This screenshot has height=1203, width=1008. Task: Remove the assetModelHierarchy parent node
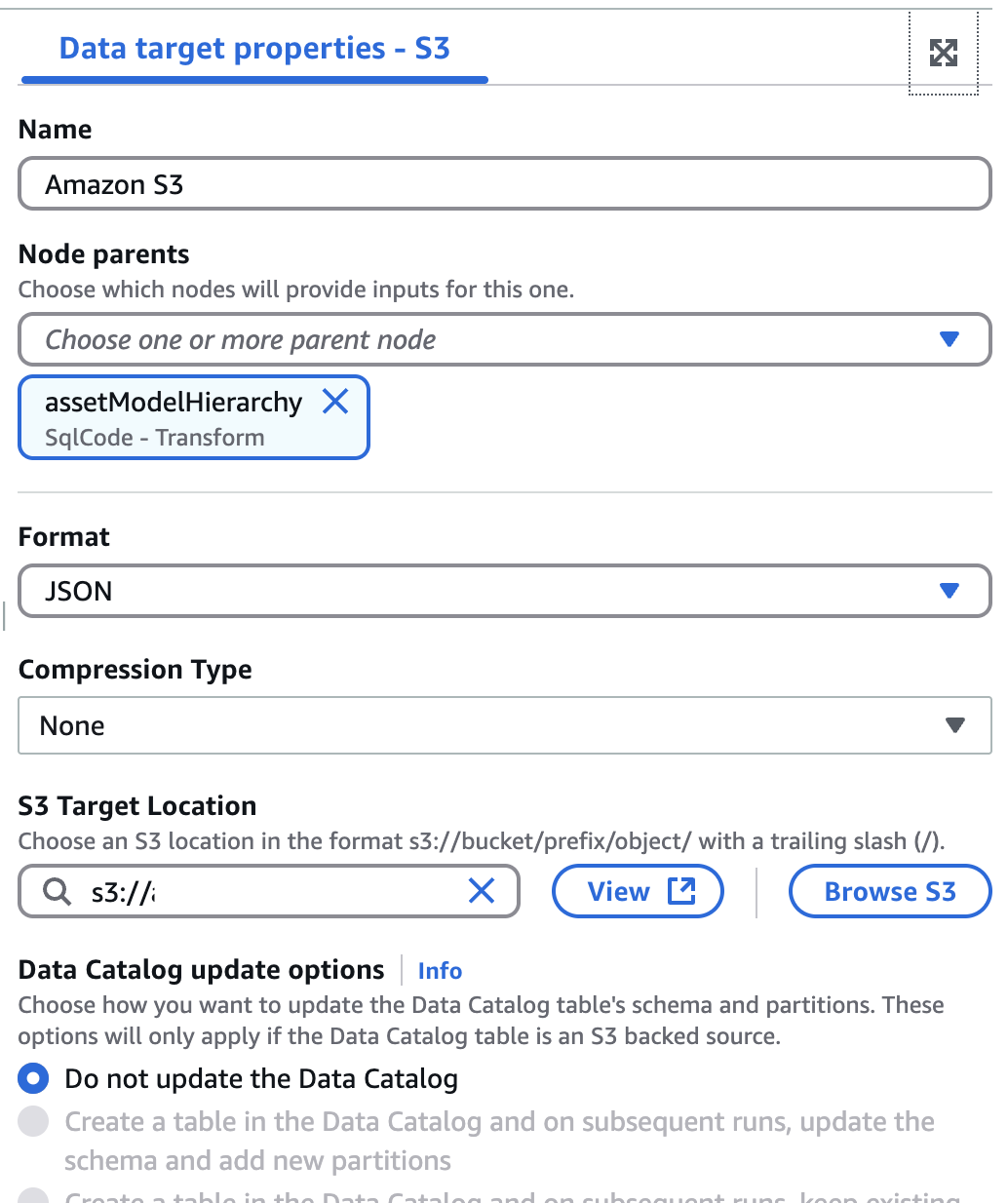[x=335, y=402]
